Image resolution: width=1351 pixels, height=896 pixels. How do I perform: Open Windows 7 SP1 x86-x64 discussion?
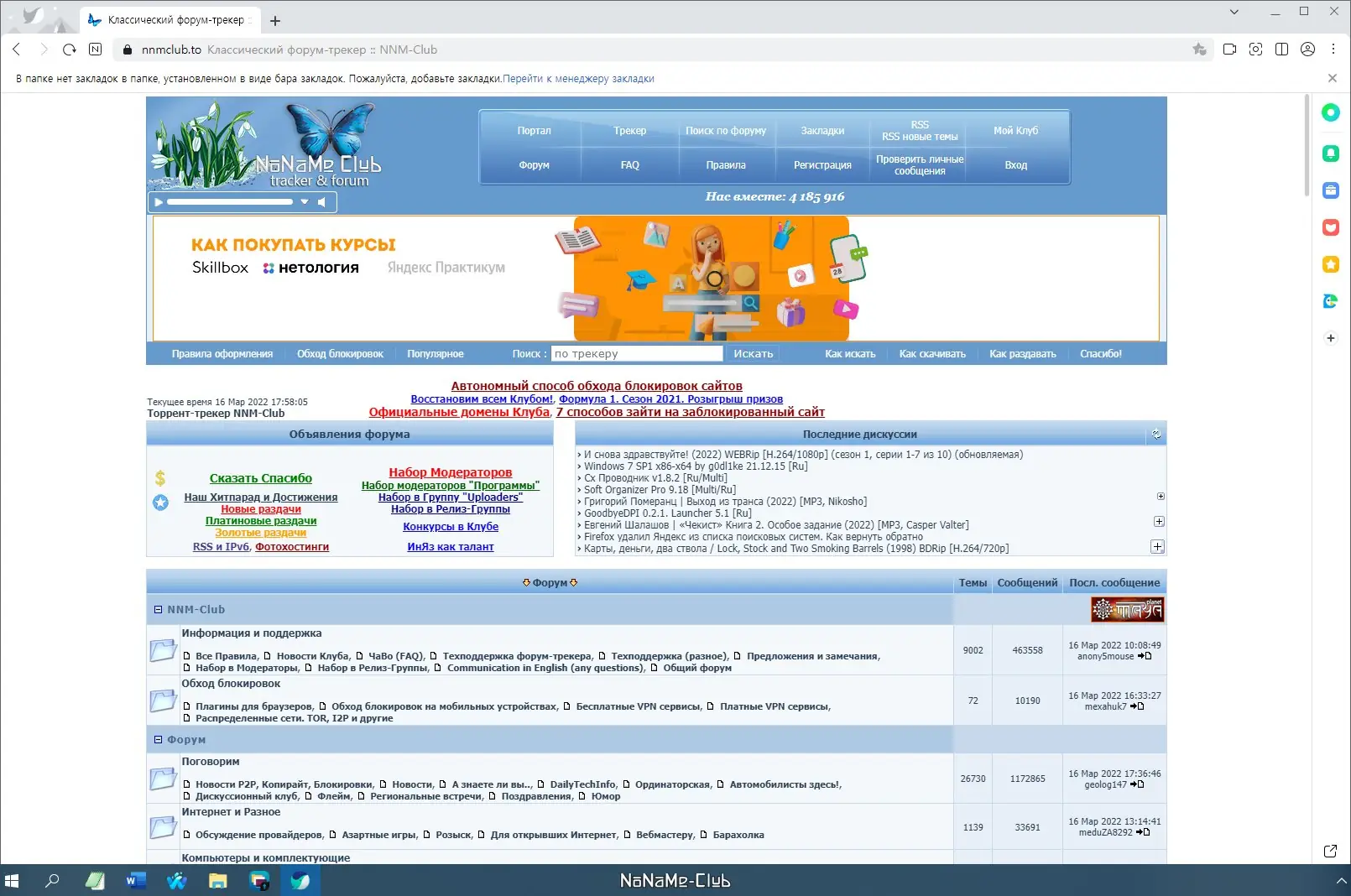[696, 466]
